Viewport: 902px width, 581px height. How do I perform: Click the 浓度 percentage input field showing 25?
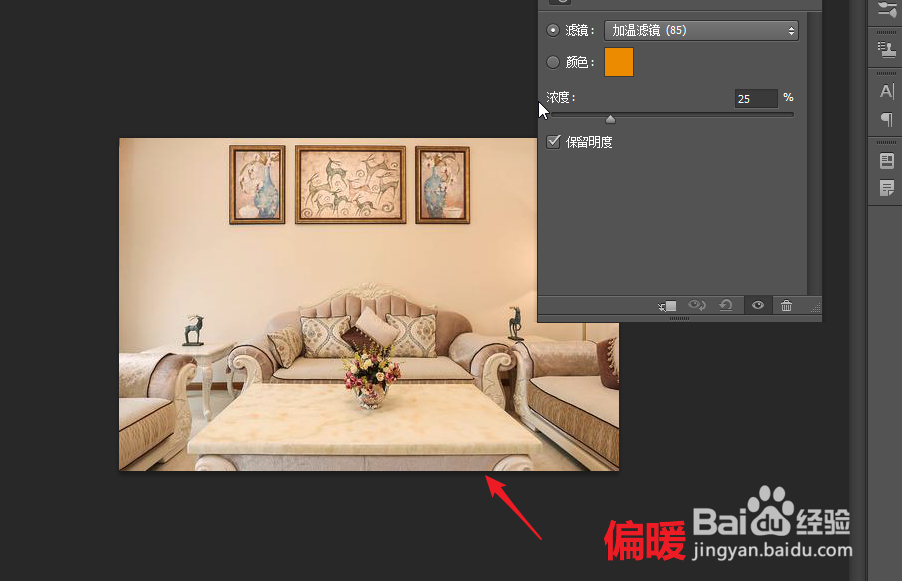tap(756, 98)
